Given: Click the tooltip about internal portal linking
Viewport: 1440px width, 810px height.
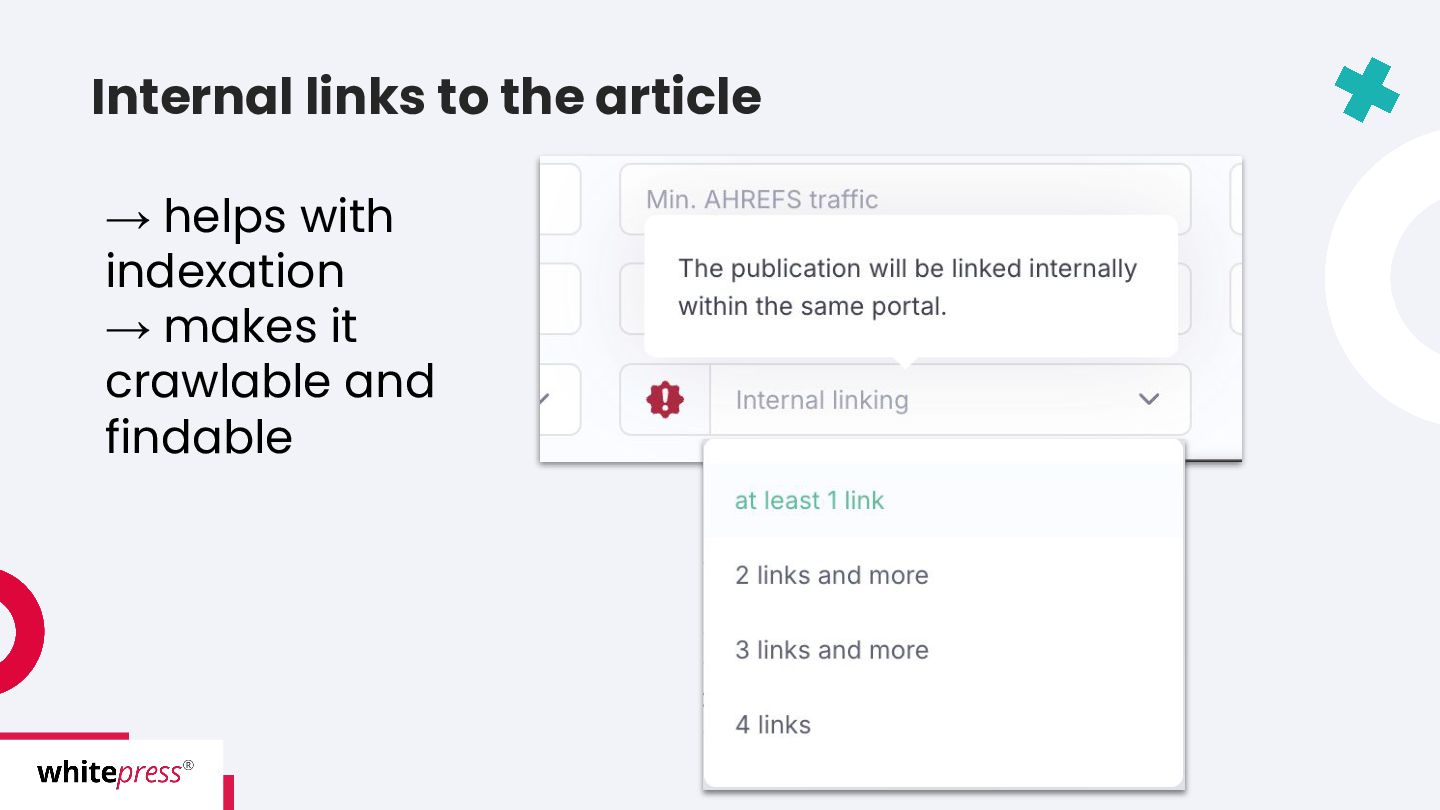Looking at the screenshot, I should click(x=908, y=287).
